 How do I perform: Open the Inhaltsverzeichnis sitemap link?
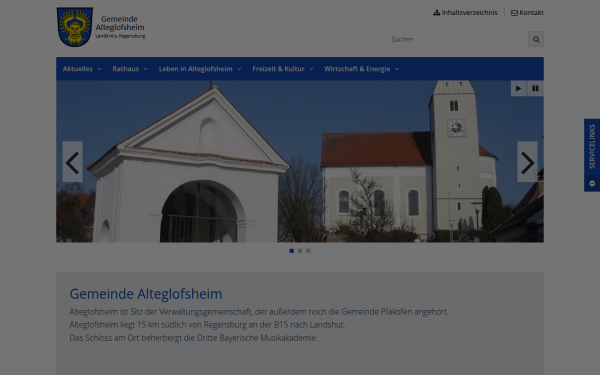465,13
